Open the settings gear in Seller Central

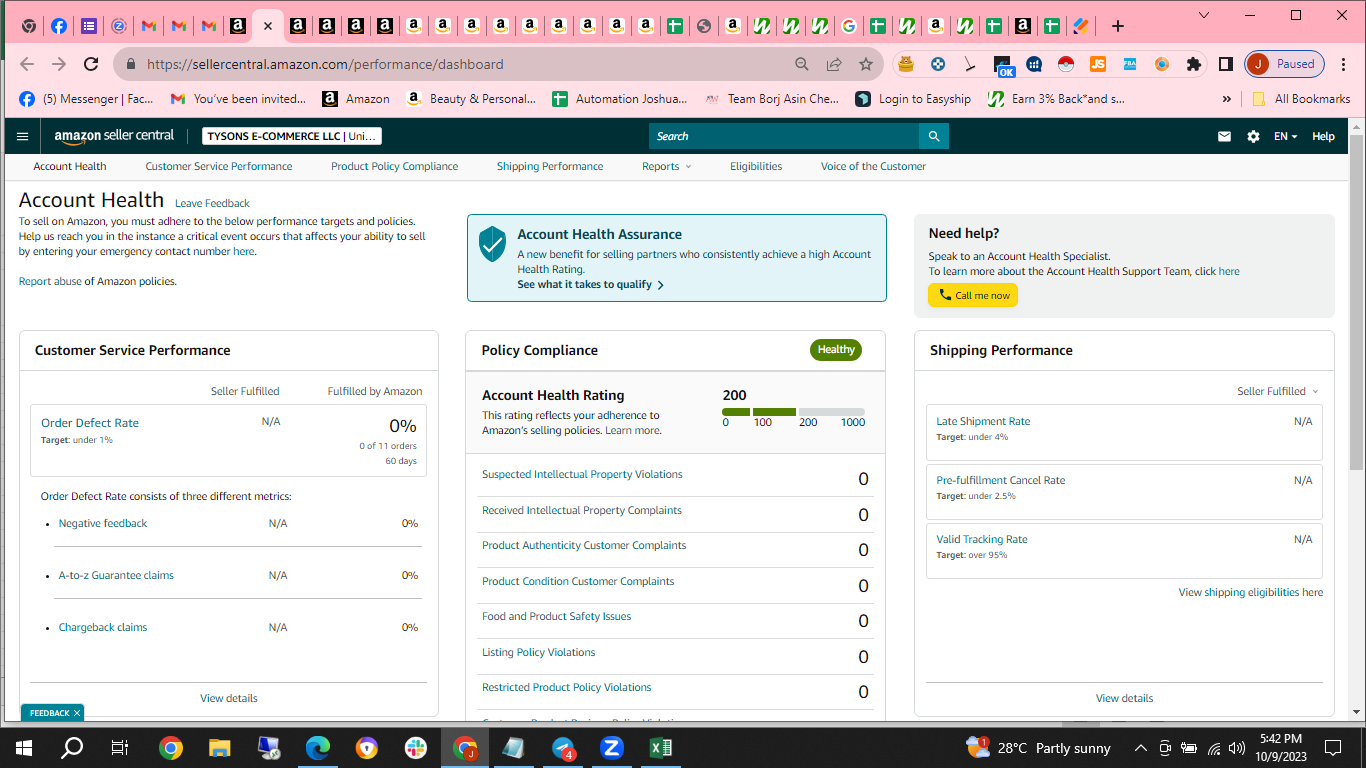tap(1253, 136)
